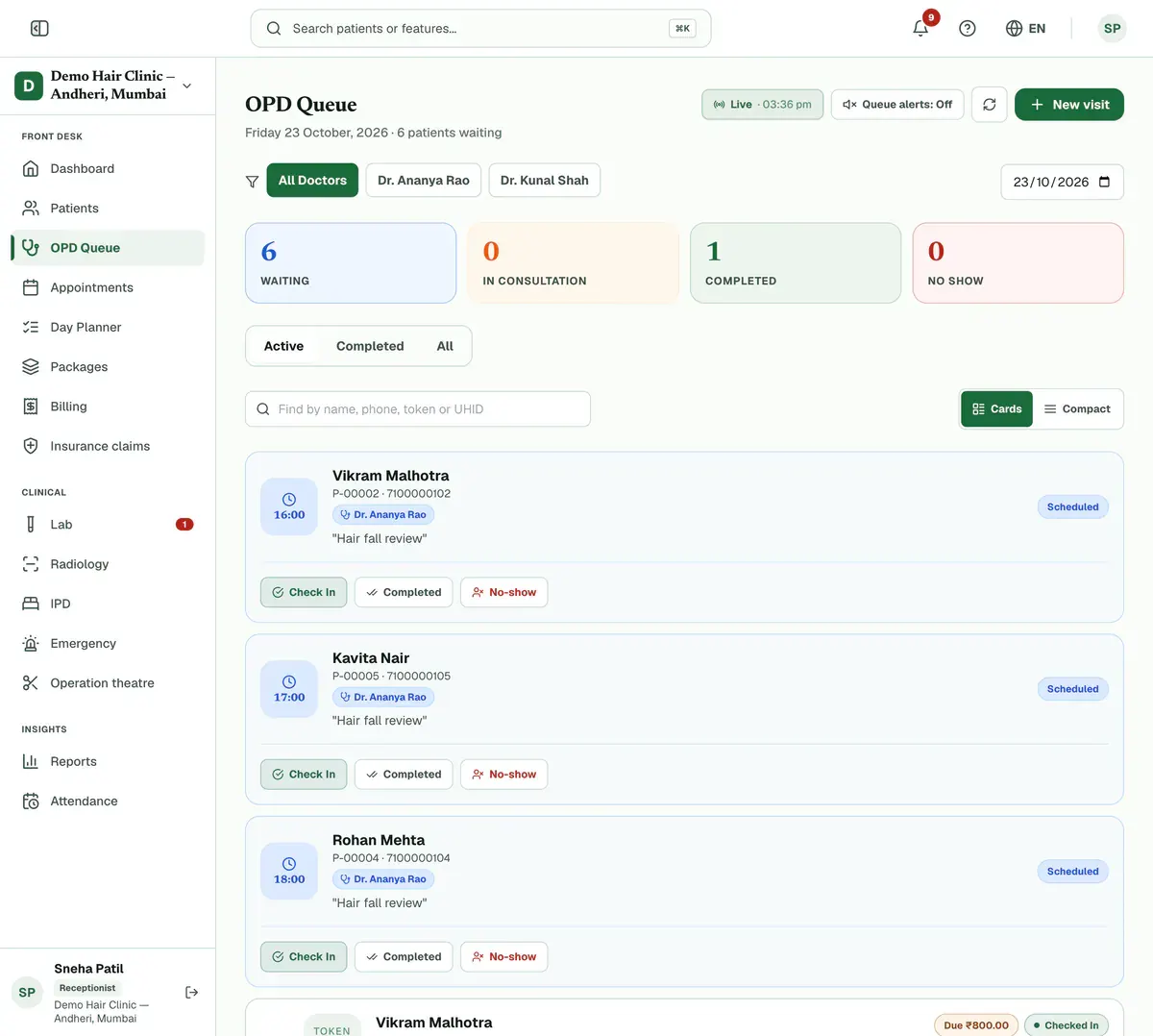Click Kavita Nair patient name
Screen dimensions: 1153x1036
(x=371, y=658)
